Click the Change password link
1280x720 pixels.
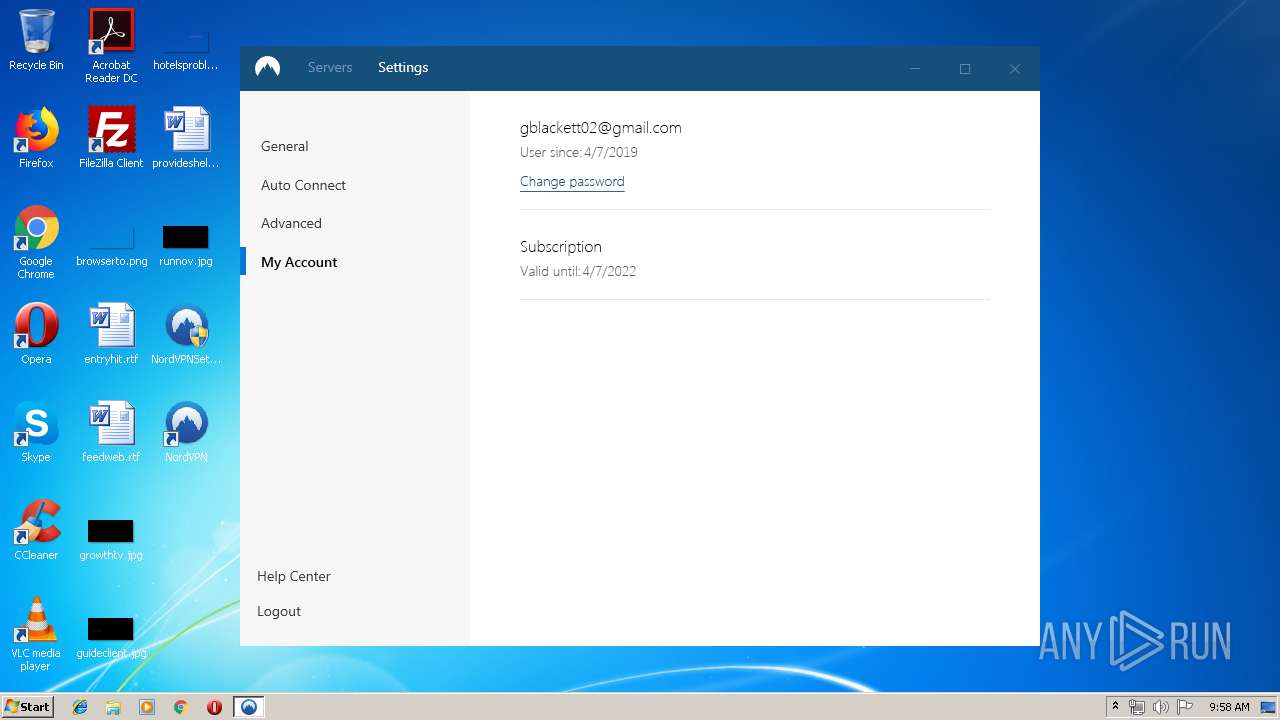[572, 182]
